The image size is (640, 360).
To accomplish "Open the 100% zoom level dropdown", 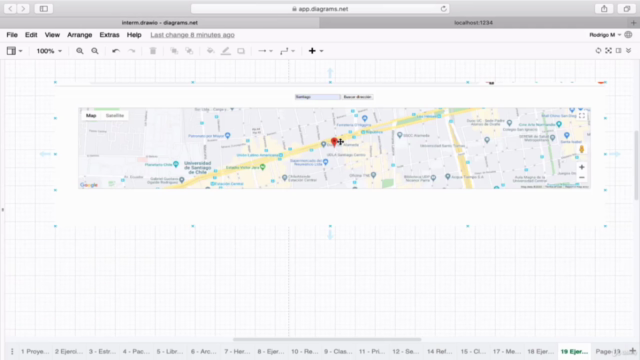I will pyautogui.click(x=49, y=51).
